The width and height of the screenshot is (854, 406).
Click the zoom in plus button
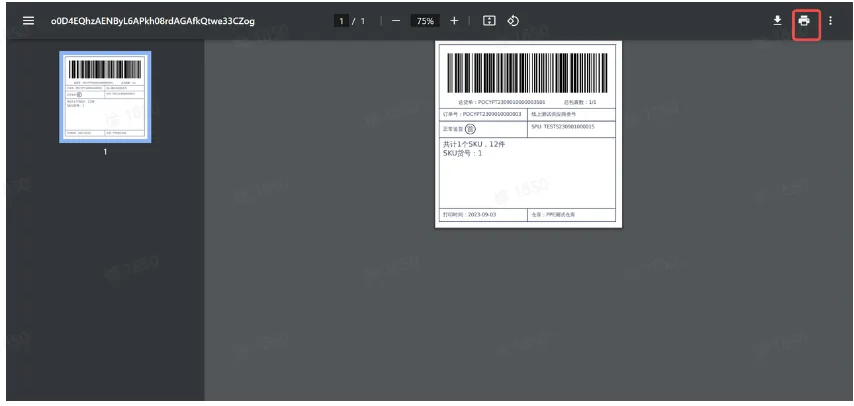click(454, 21)
